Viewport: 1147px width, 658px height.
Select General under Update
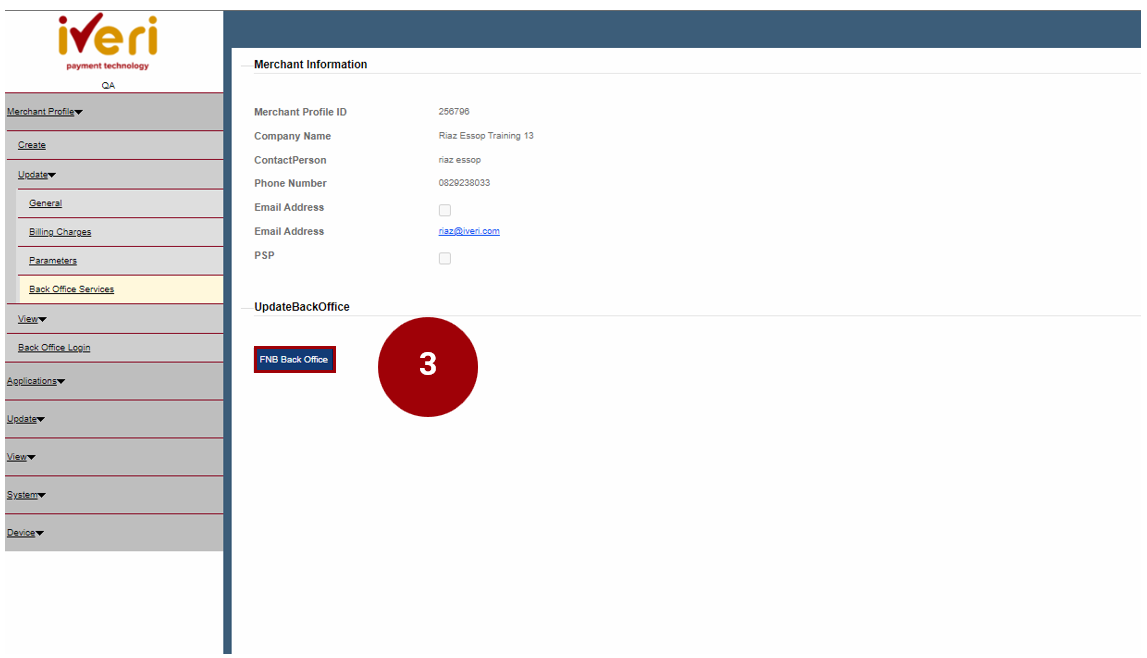[x=45, y=203]
